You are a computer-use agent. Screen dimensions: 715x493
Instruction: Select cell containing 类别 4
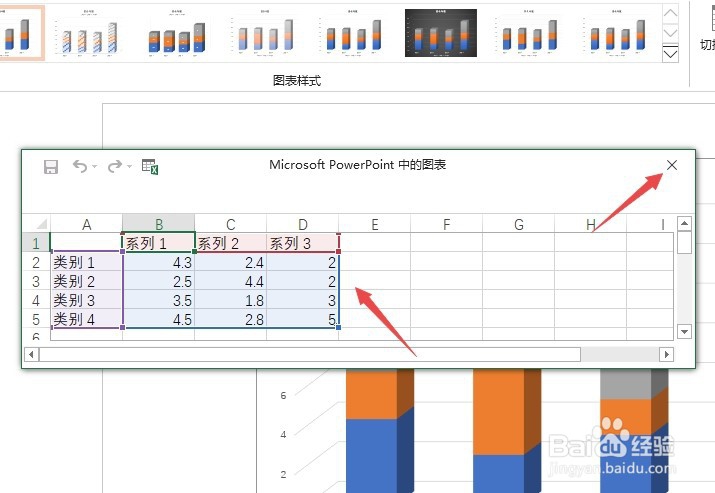pos(86,319)
